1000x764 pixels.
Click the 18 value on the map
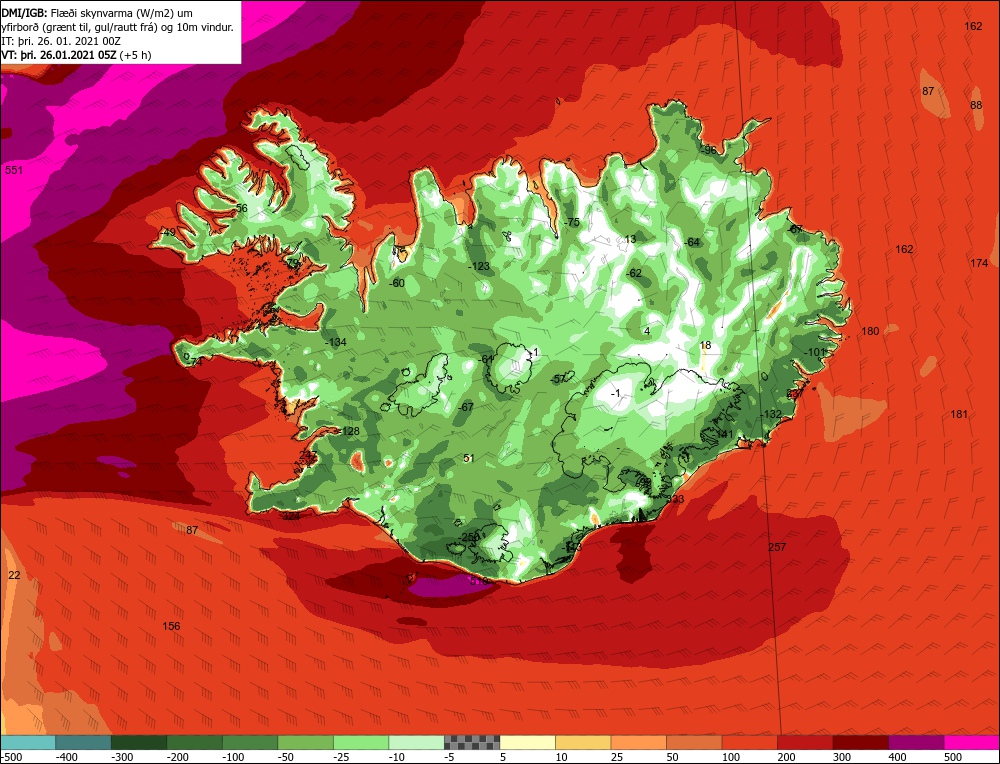click(705, 346)
